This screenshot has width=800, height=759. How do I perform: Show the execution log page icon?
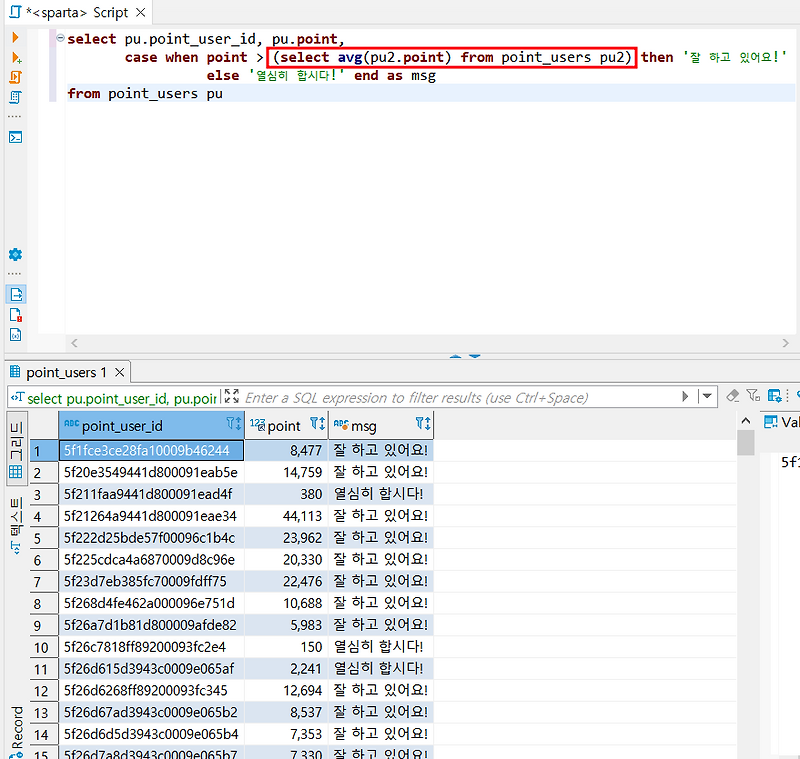tap(16, 315)
